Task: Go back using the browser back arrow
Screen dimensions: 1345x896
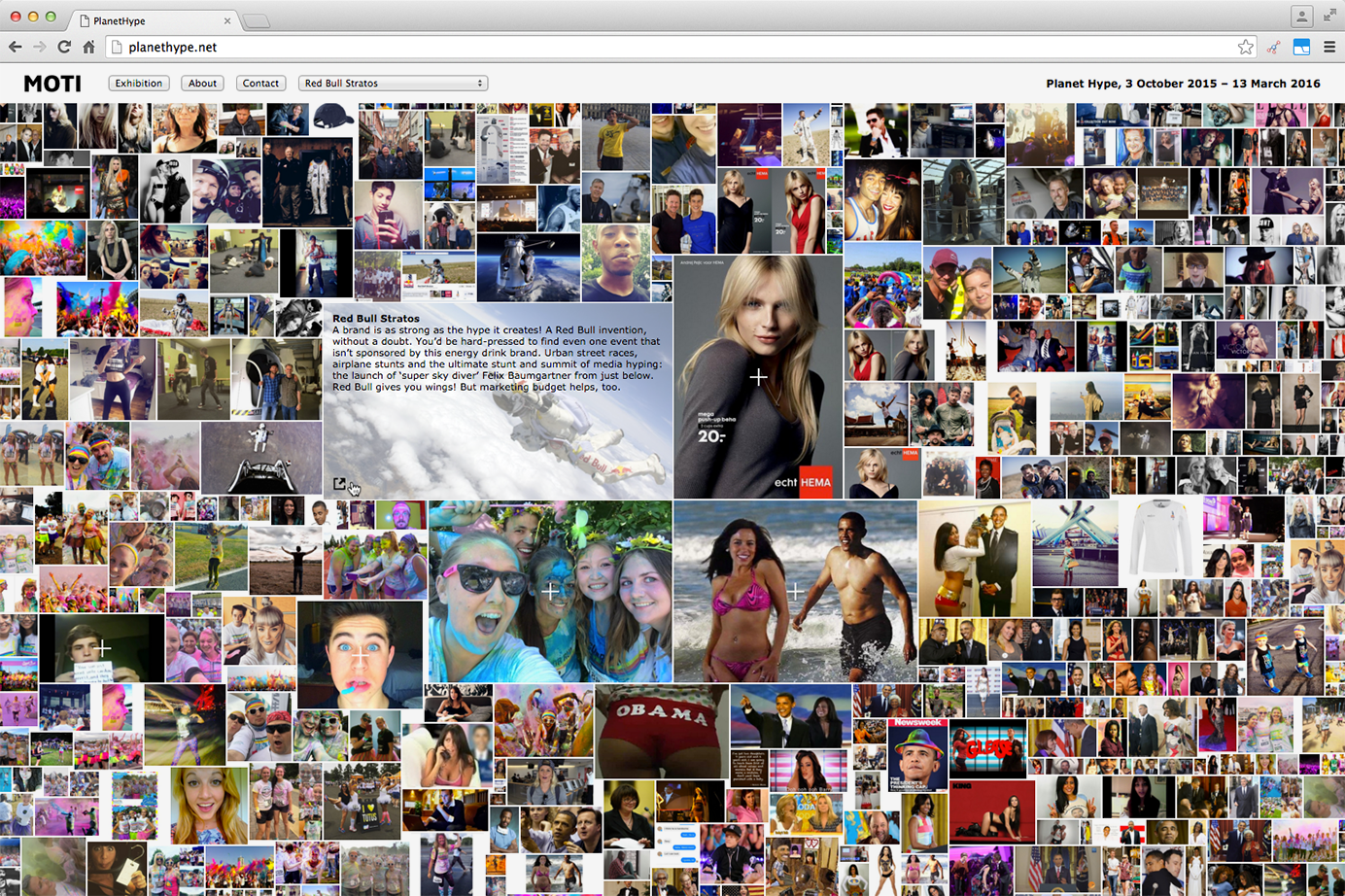Action: (x=16, y=47)
